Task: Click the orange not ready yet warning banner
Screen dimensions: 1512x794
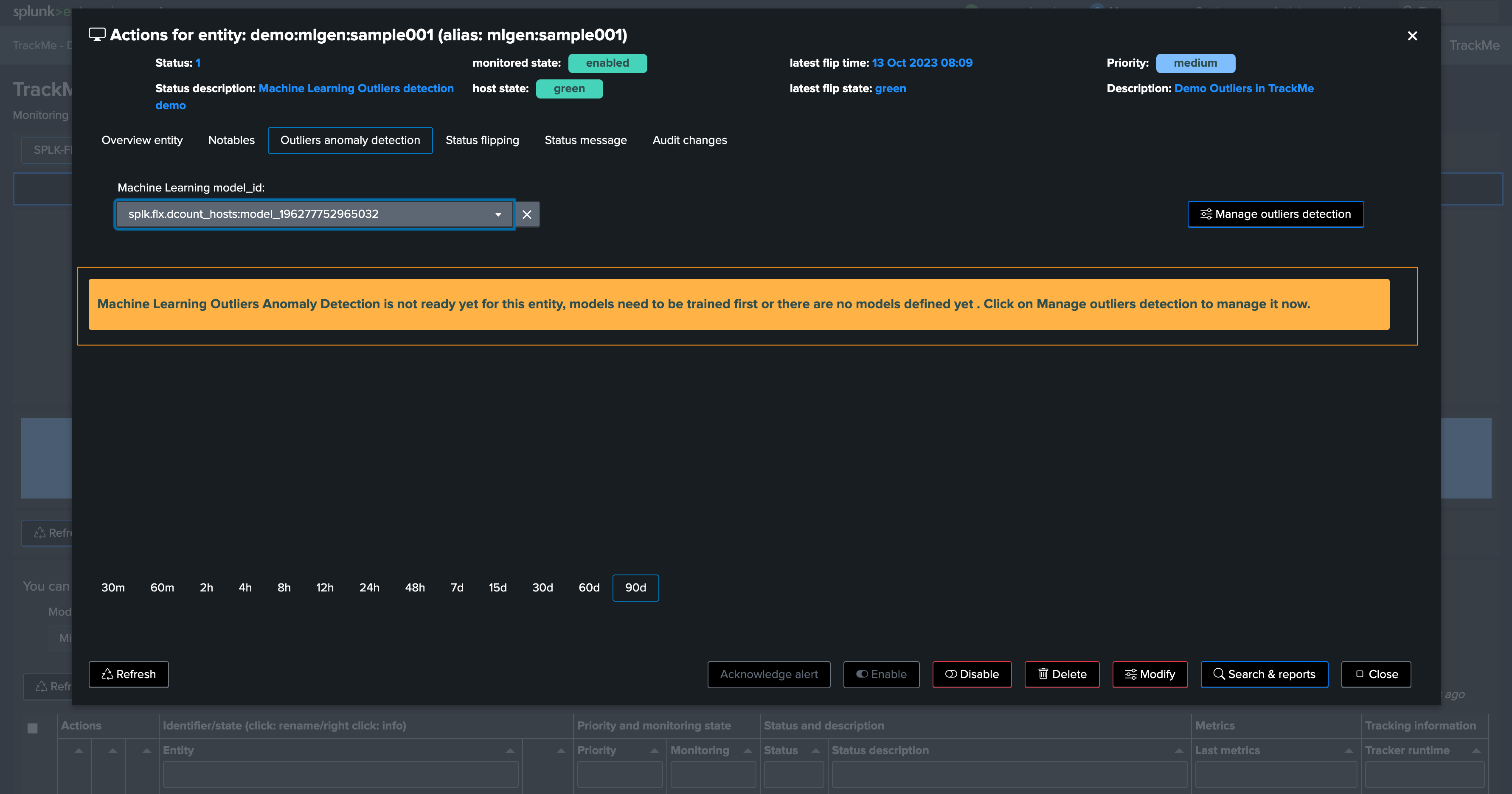Action: coord(739,304)
